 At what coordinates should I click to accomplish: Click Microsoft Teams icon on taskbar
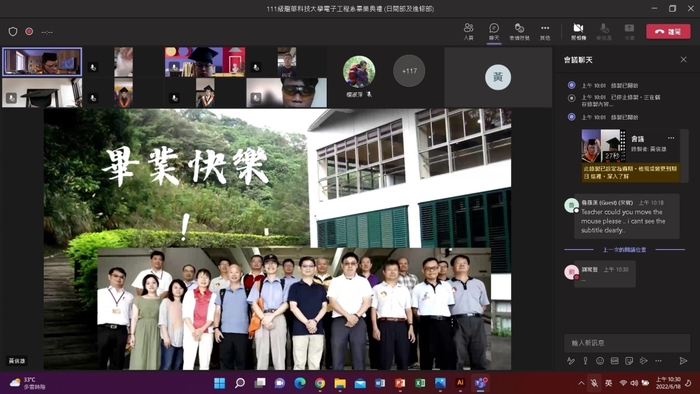480,383
